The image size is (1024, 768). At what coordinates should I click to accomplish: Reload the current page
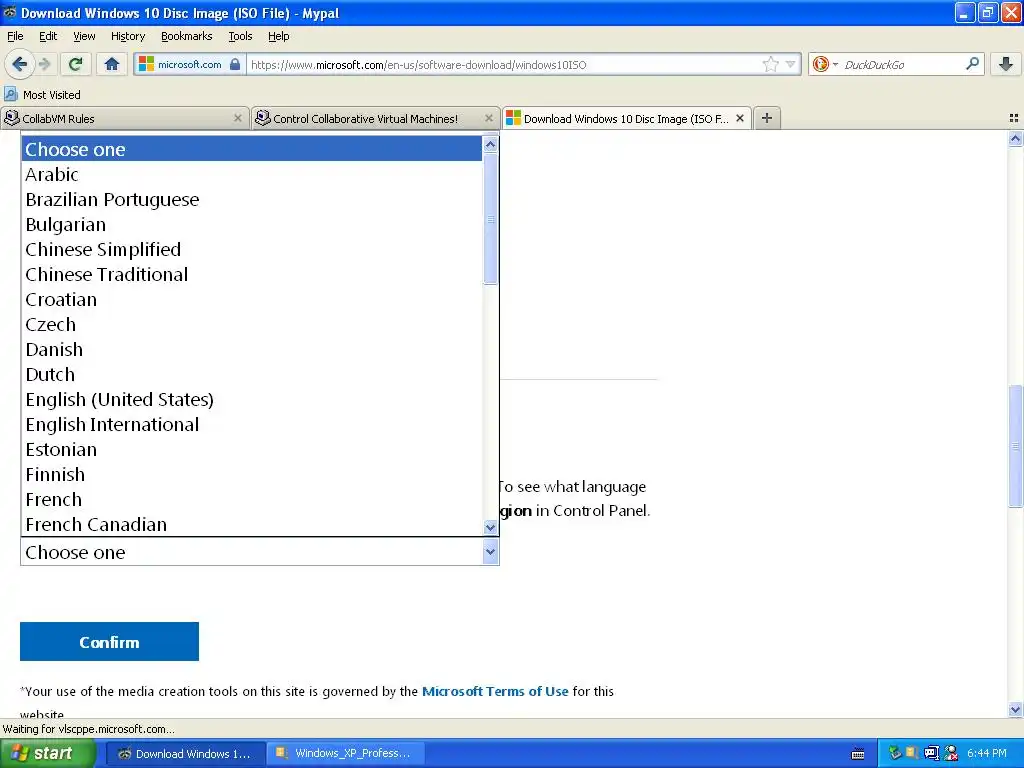point(75,64)
